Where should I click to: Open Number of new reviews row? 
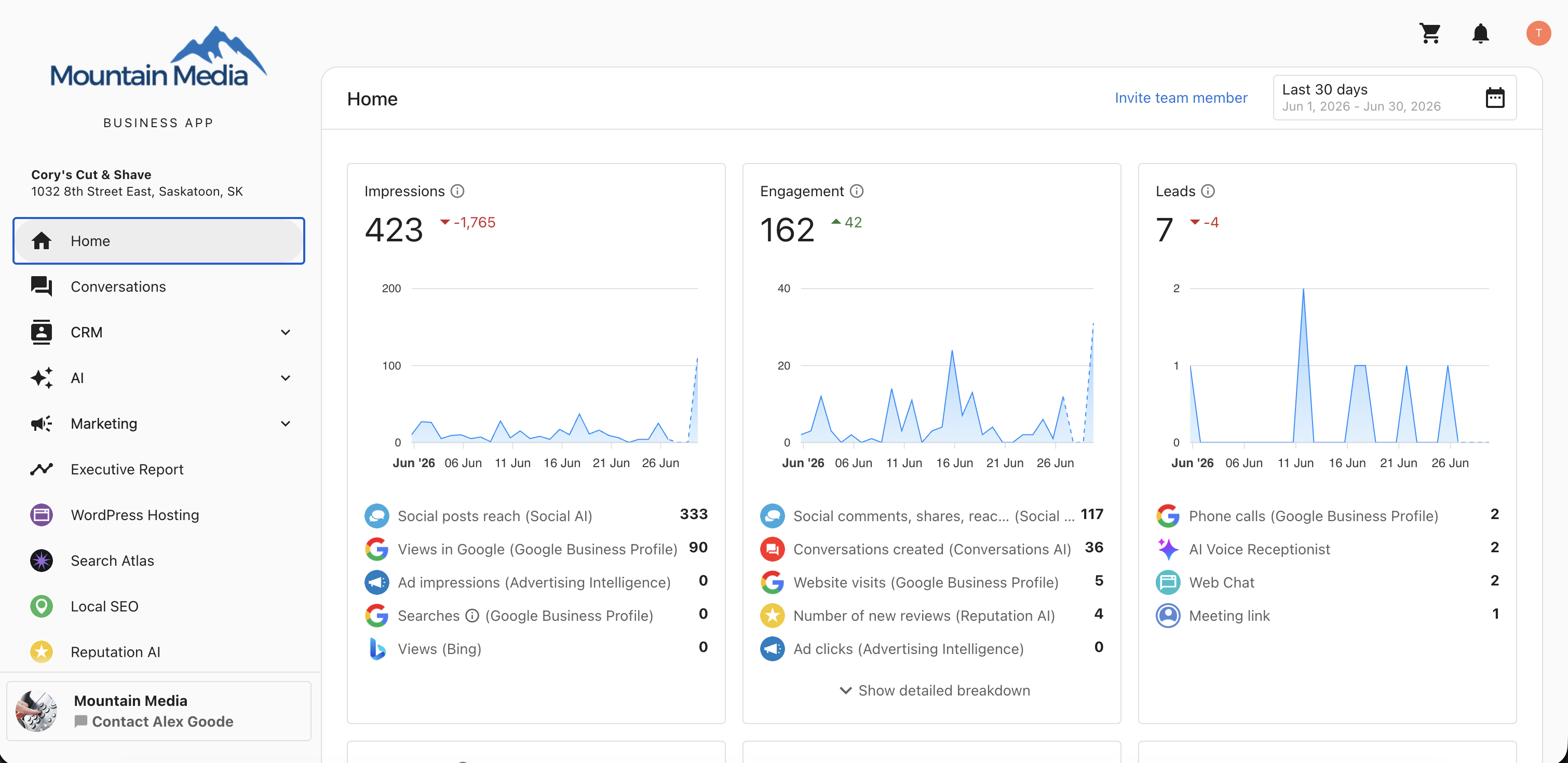(931, 616)
